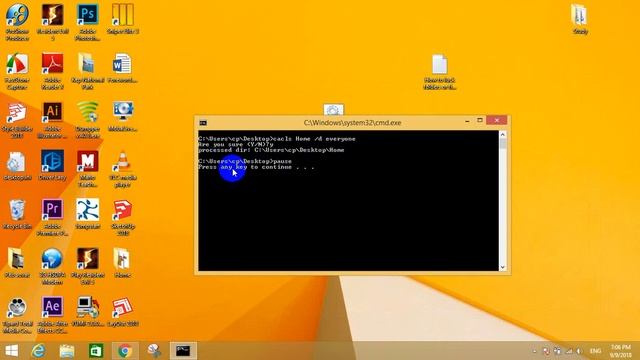Select the computer with gamepad shortcut icon
The height and width of the screenshot is (360, 640).
87,307
